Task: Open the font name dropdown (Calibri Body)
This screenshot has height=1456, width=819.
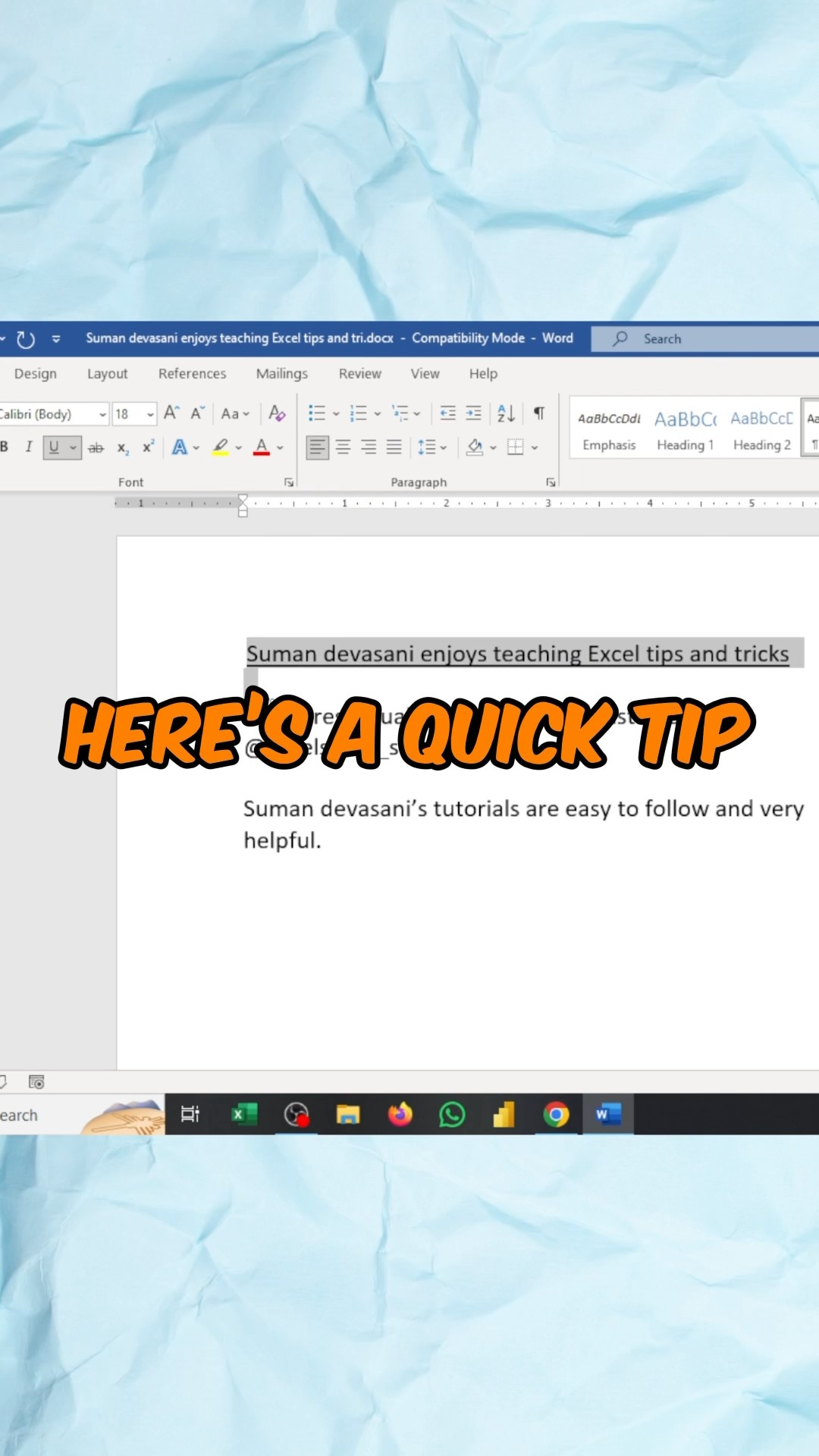Action: coord(102,414)
